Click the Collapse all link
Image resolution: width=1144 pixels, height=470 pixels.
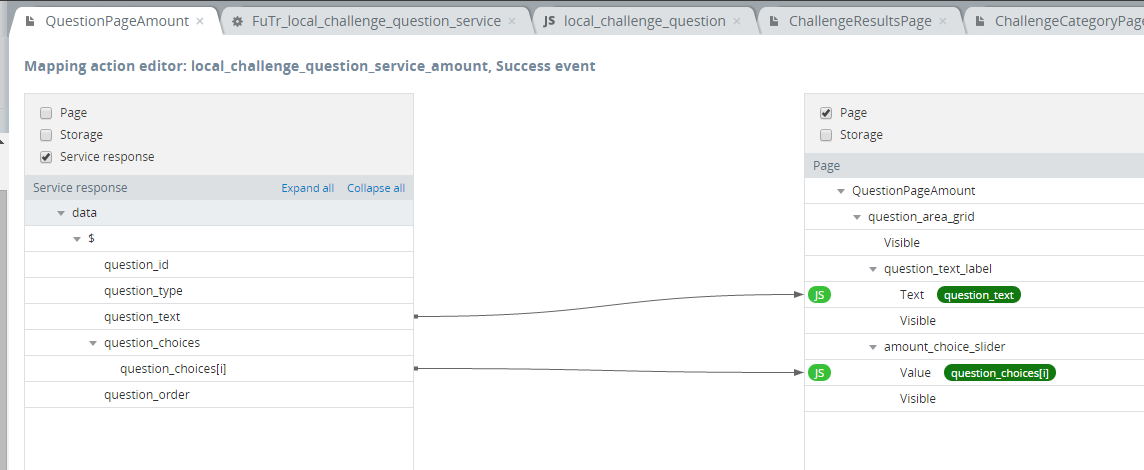click(376, 188)
